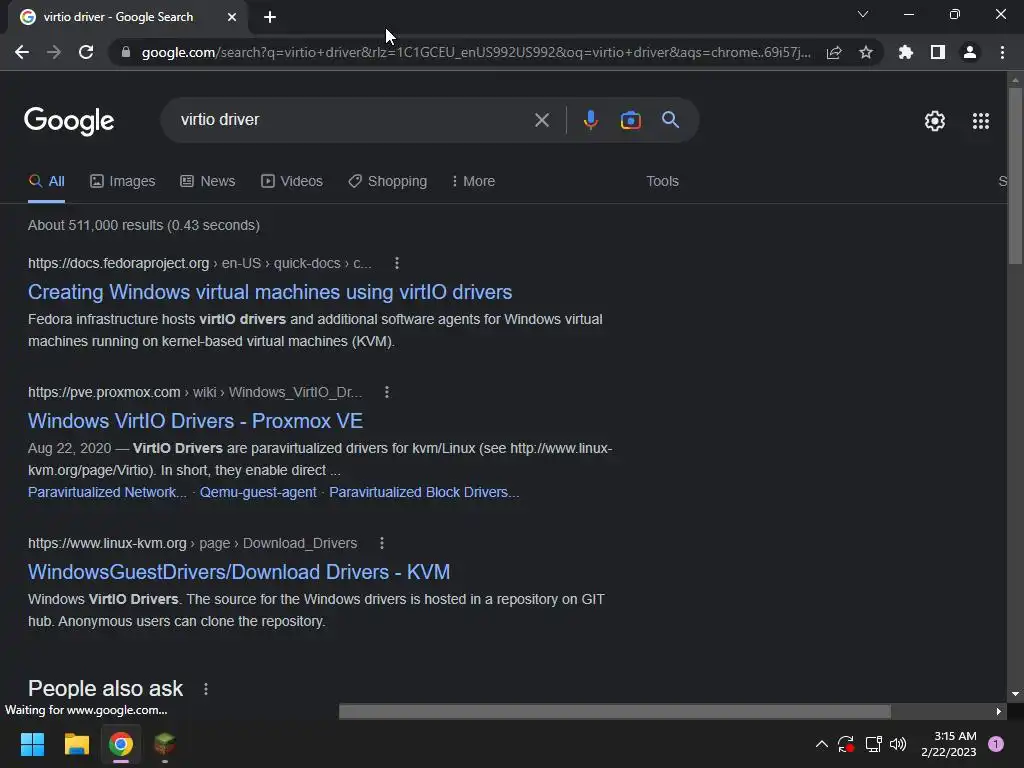Search by image with the camera icon

point(630,120)
